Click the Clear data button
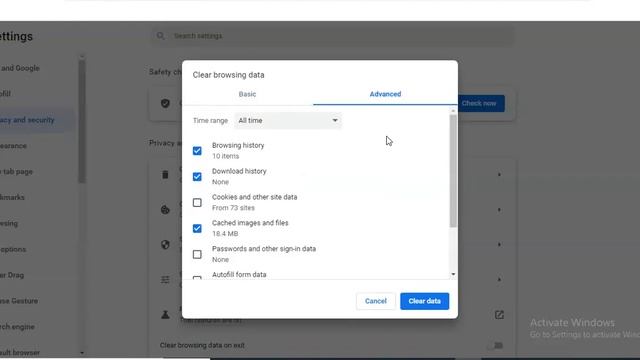640x360 pixels. tap(424, 301)
